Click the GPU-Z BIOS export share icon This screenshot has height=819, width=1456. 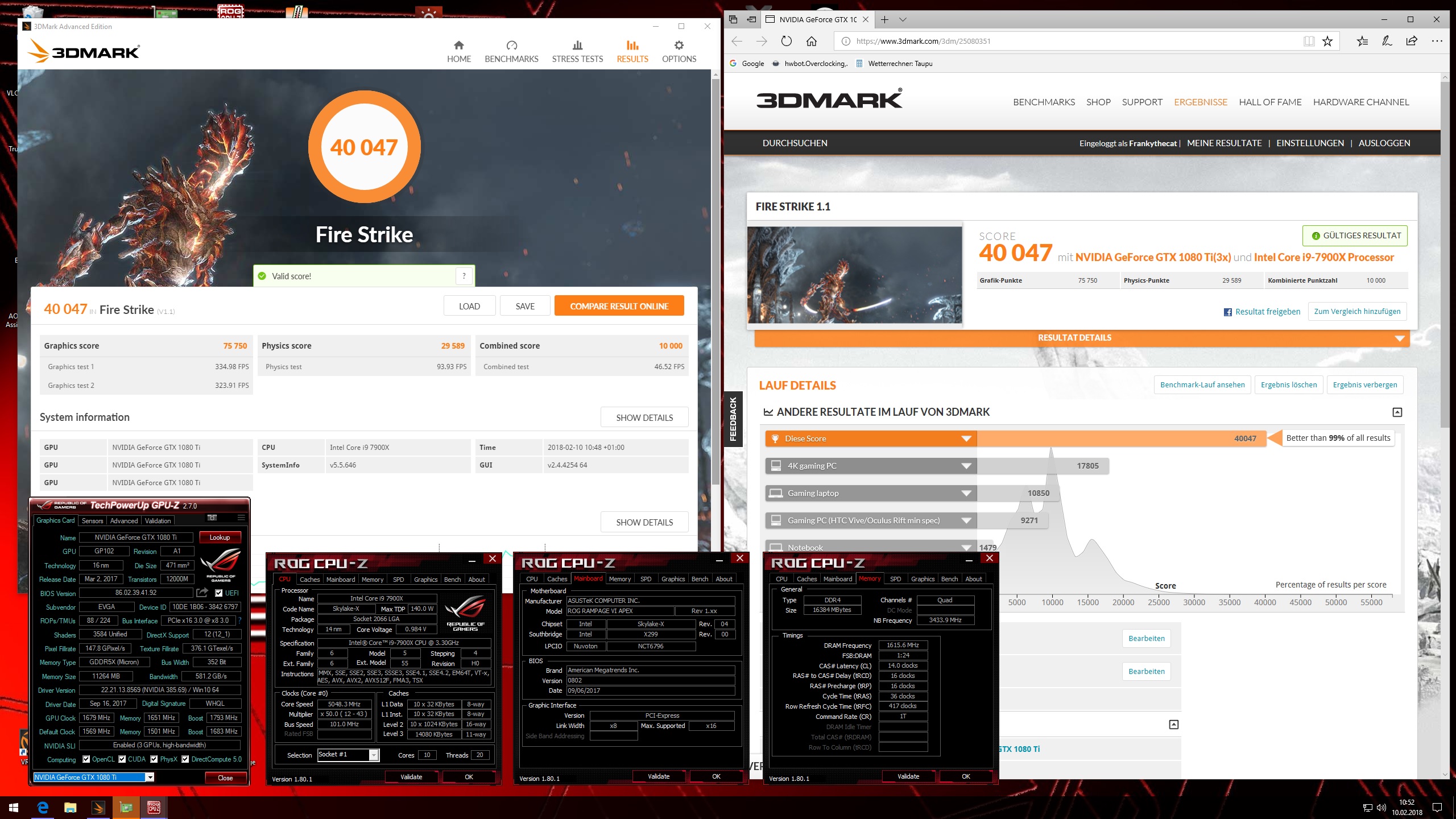202,593
